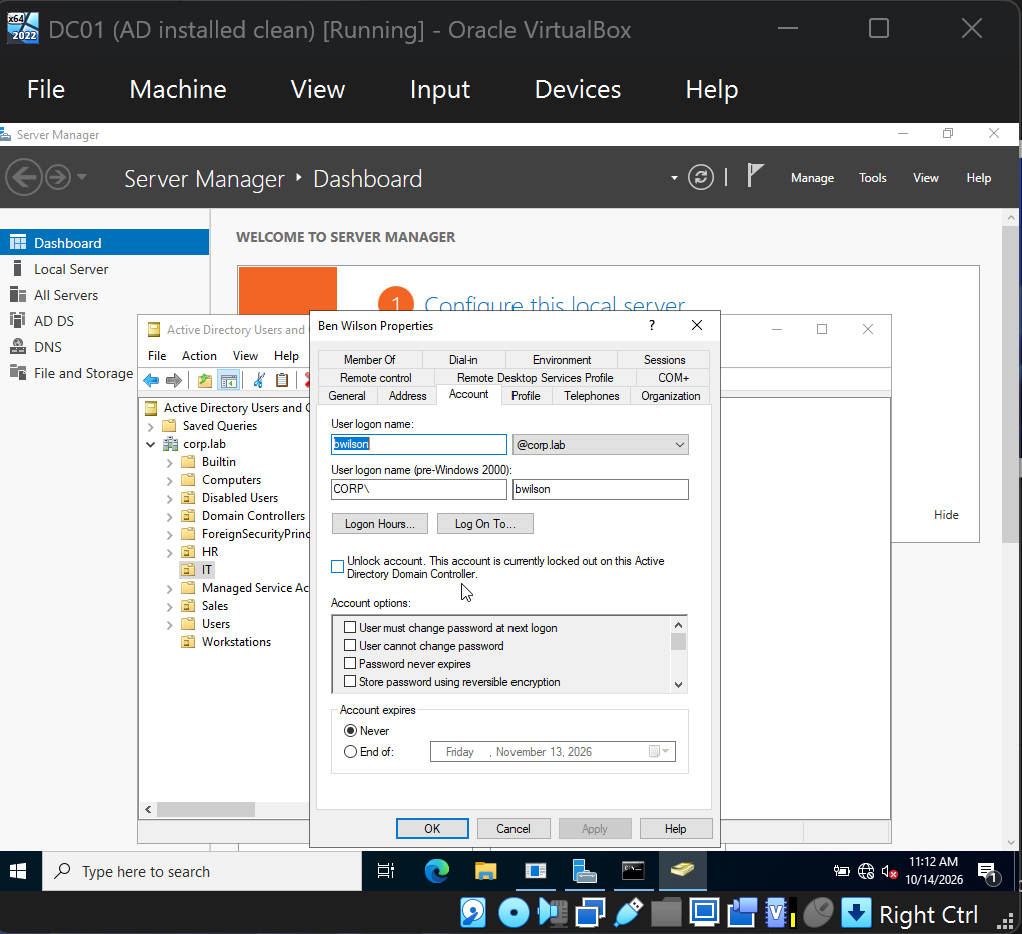Expand the Saved Queries tree node
This screenshot has height=934, width=1022.
151,426
